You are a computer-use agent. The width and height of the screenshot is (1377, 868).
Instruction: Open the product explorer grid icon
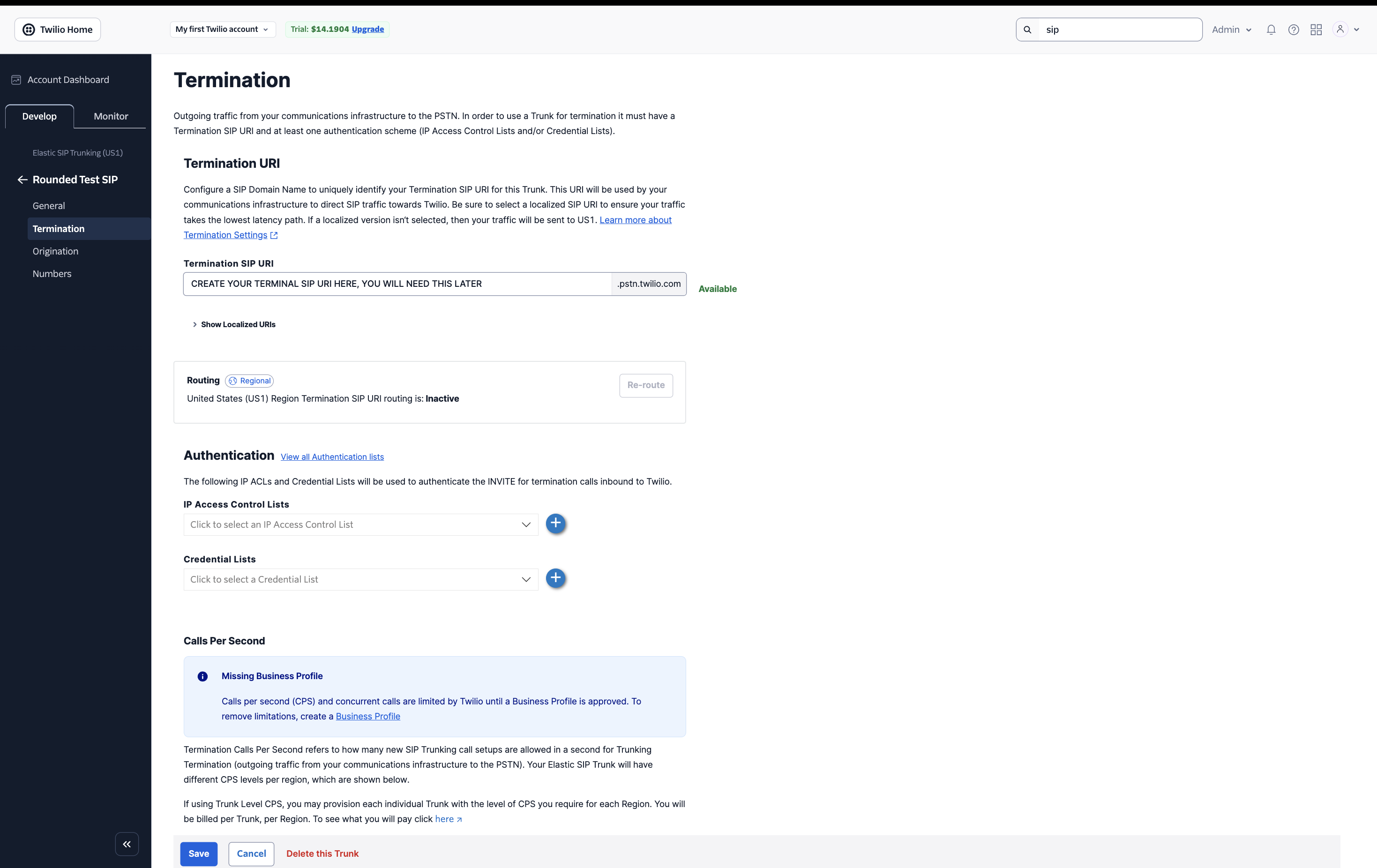(1316, 29)
